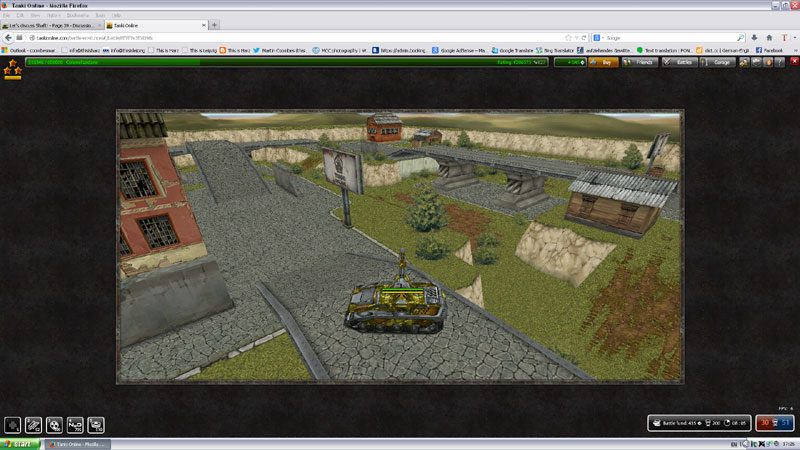Image resolution: width=800 pixels, height=450 pixels.
Task: Click the Buy crystals button
Action: point(603,62)
